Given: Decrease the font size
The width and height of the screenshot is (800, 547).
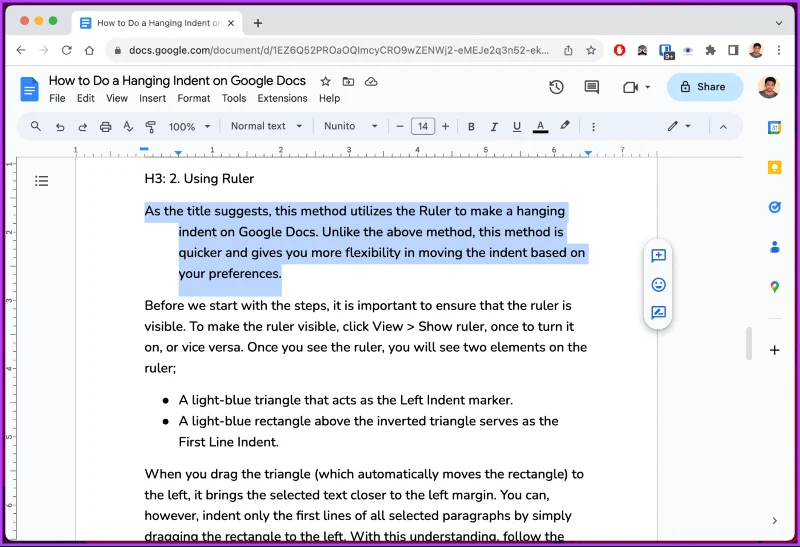Looking at the screenshot, I should 400,127.
